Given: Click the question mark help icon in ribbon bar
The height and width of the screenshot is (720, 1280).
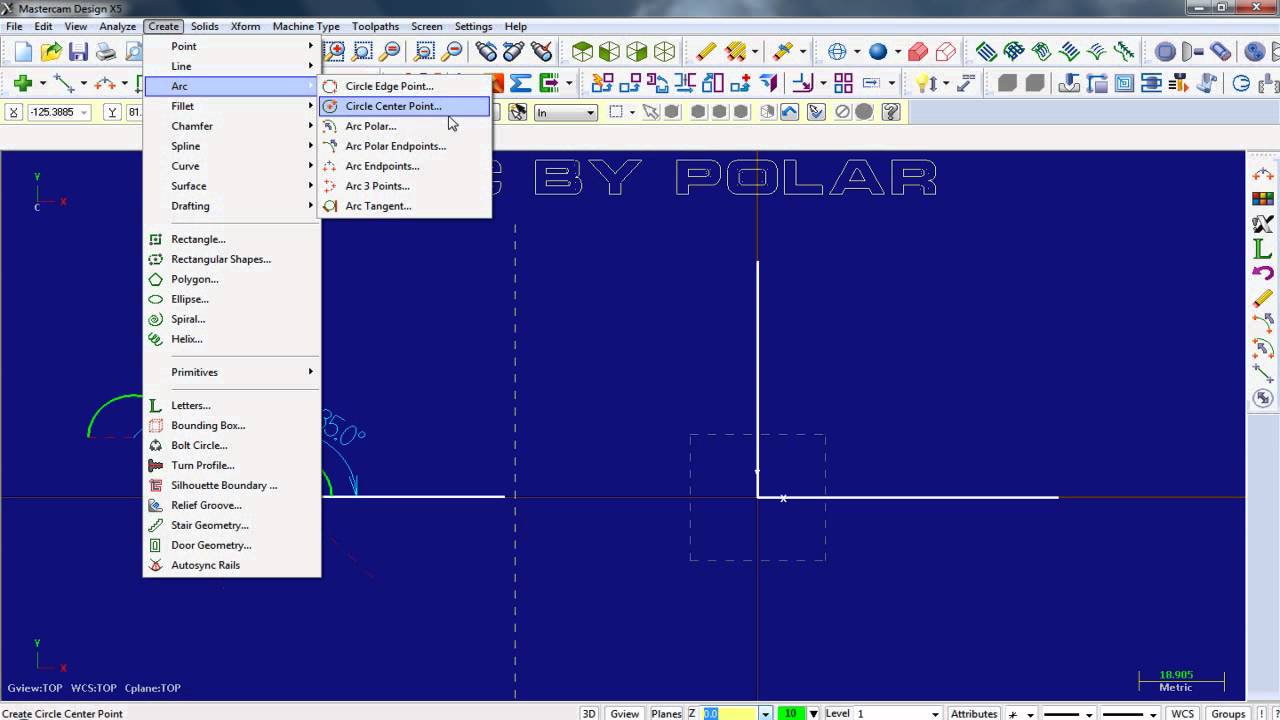Looking at the screenshot, I should click(x=891, y=112).
